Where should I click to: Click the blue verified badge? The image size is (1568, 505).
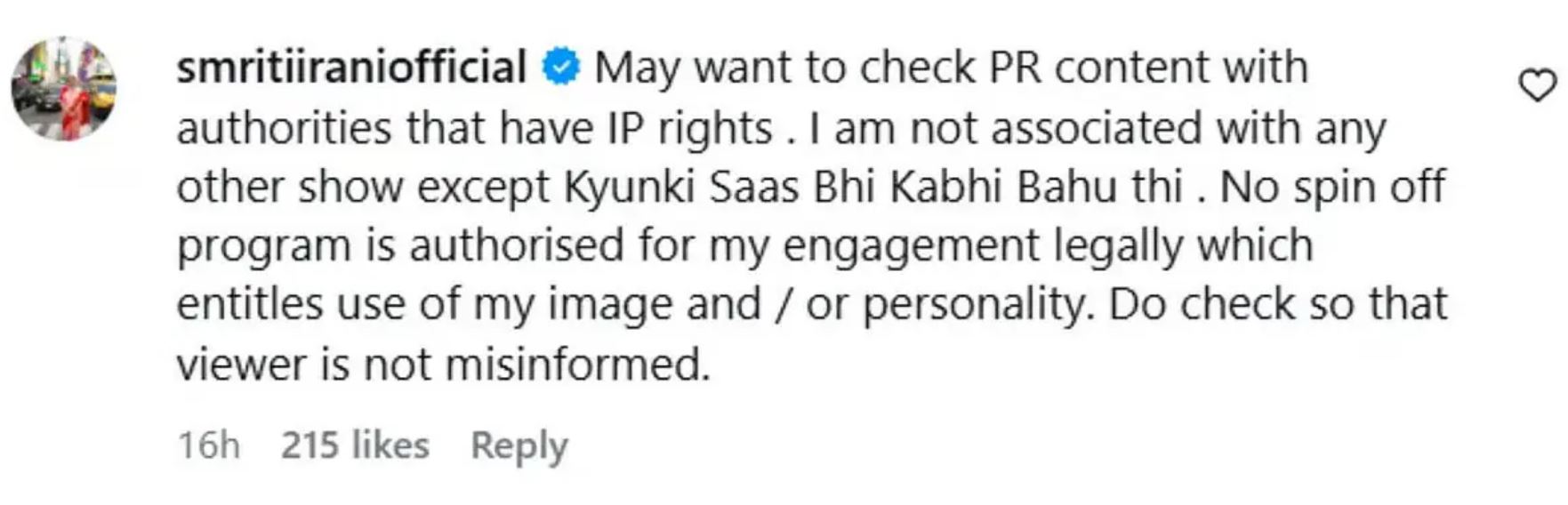[561, 68]
